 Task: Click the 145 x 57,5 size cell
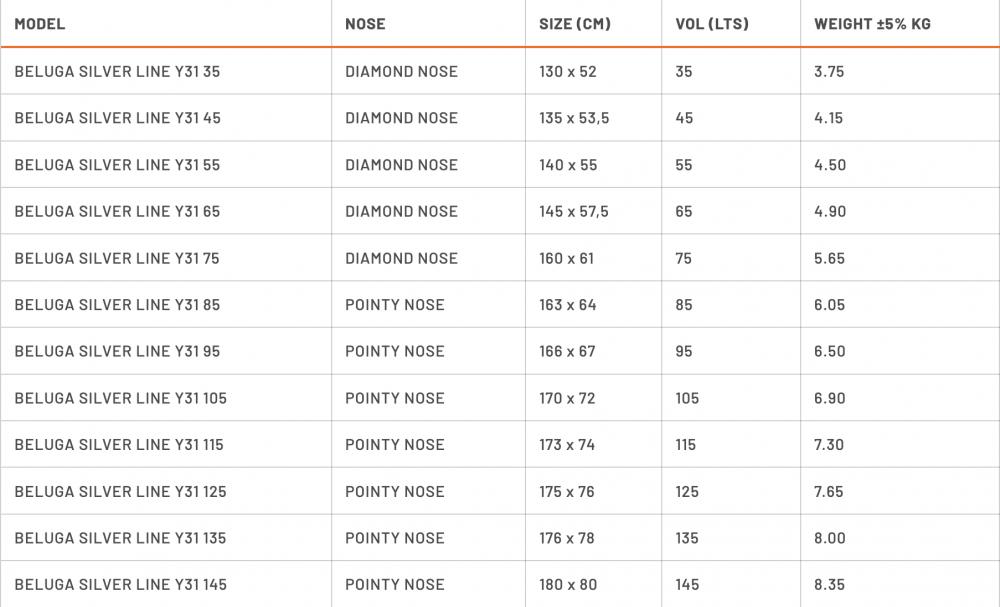(574, 211)
